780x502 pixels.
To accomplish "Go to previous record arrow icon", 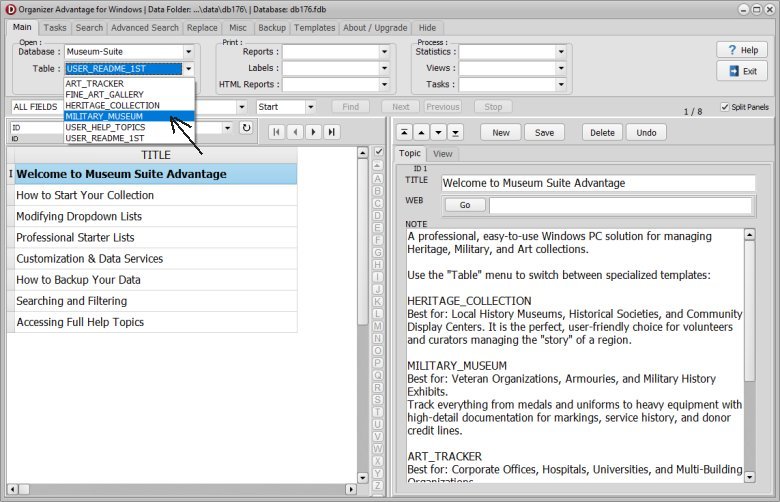I will [295, 132].
